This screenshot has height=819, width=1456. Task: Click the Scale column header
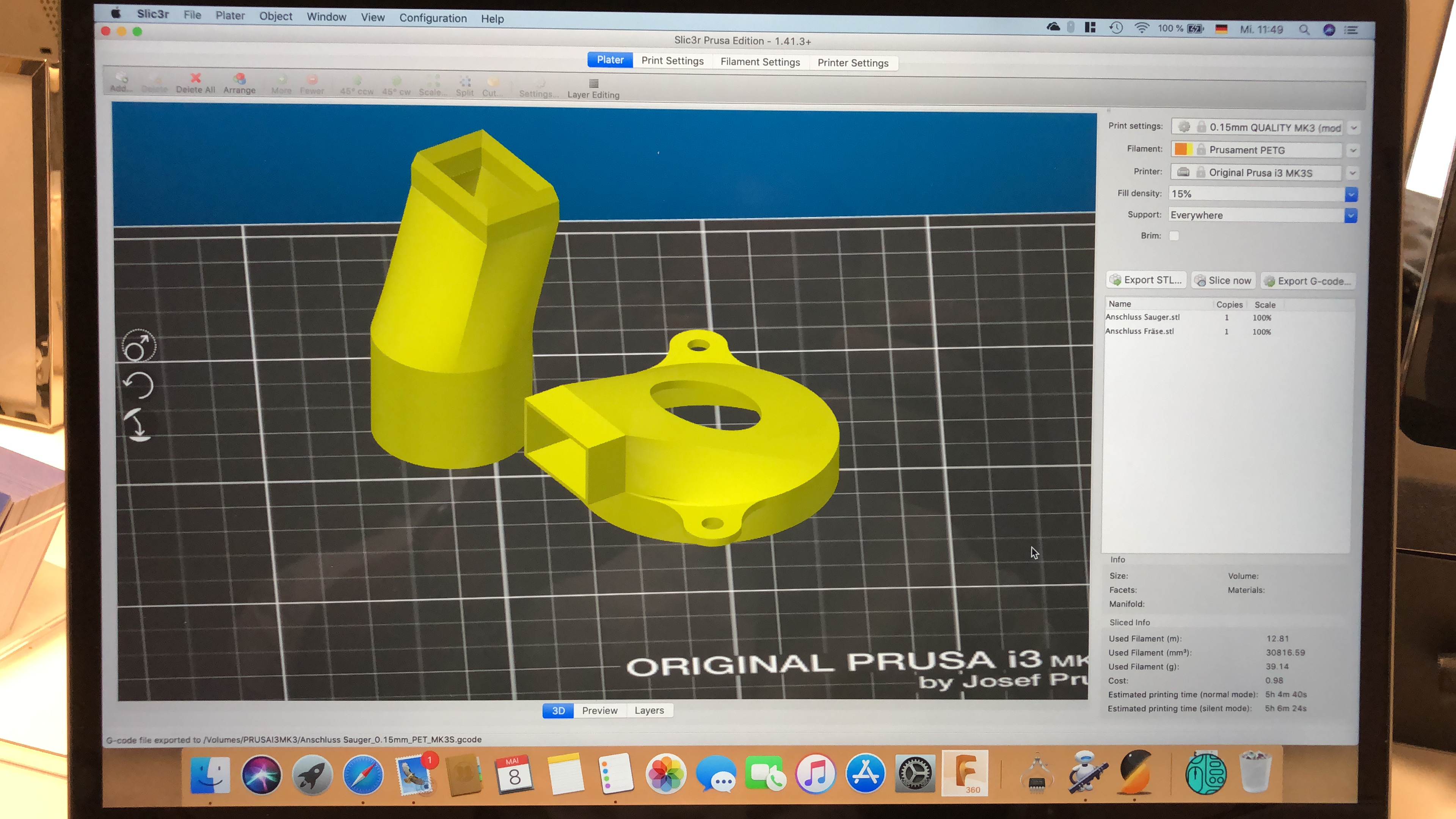point(1265,305)
